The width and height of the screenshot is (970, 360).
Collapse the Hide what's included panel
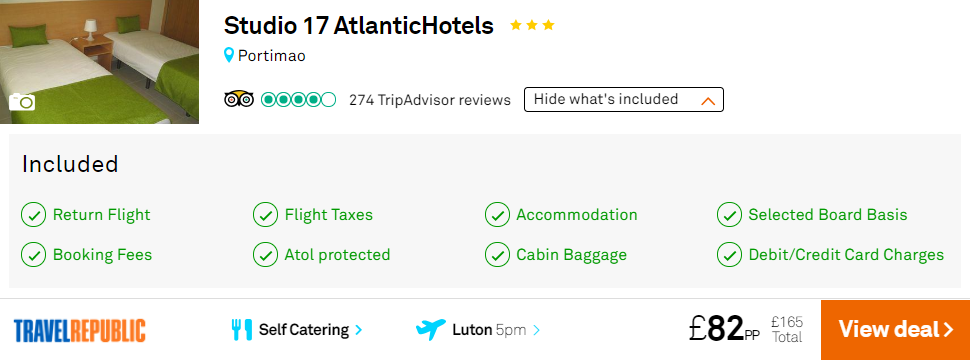point(624,100)
